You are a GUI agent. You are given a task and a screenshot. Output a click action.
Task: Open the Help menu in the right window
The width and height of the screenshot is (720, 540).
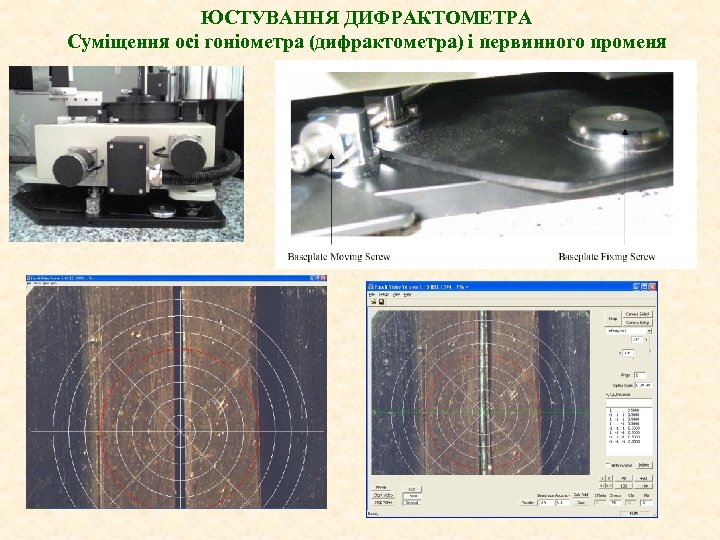[407, 294]
